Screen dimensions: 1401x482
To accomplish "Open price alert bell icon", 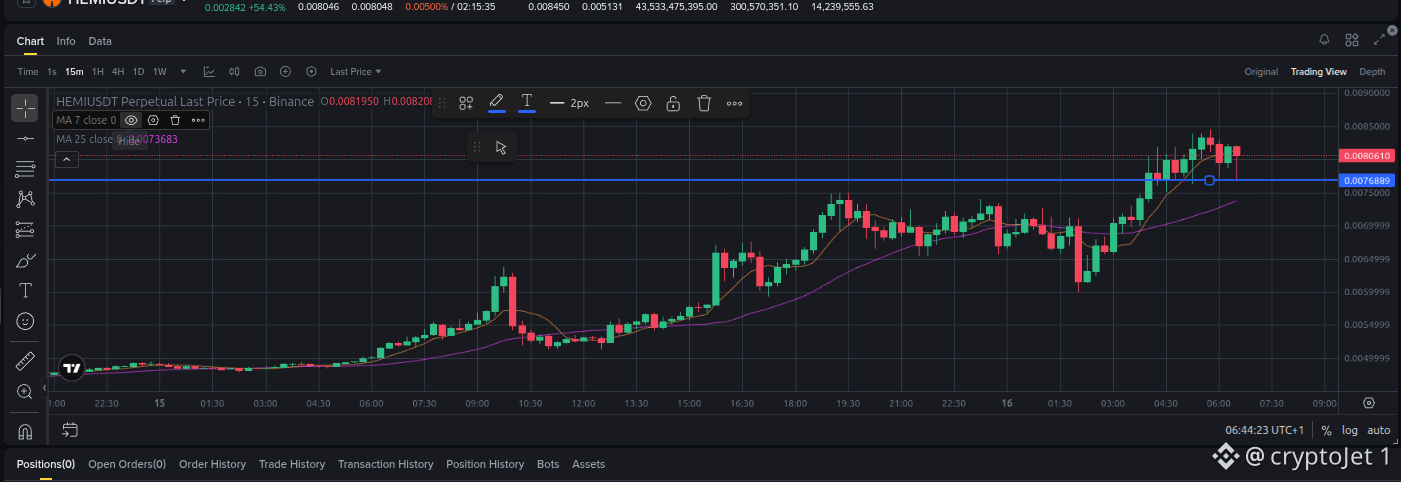I will 1324,40.
